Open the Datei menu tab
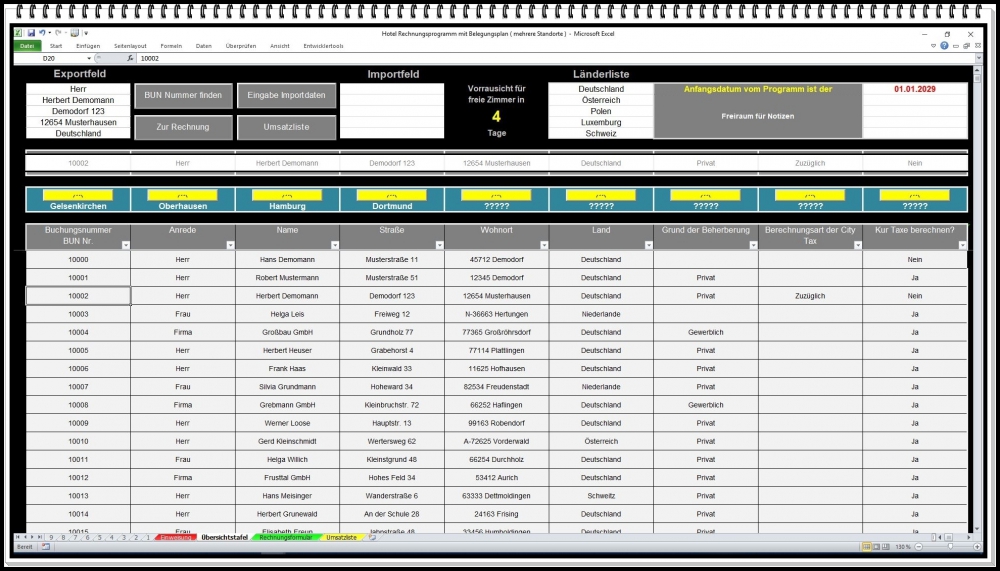The image size is (1000, 571). (27, 46)
